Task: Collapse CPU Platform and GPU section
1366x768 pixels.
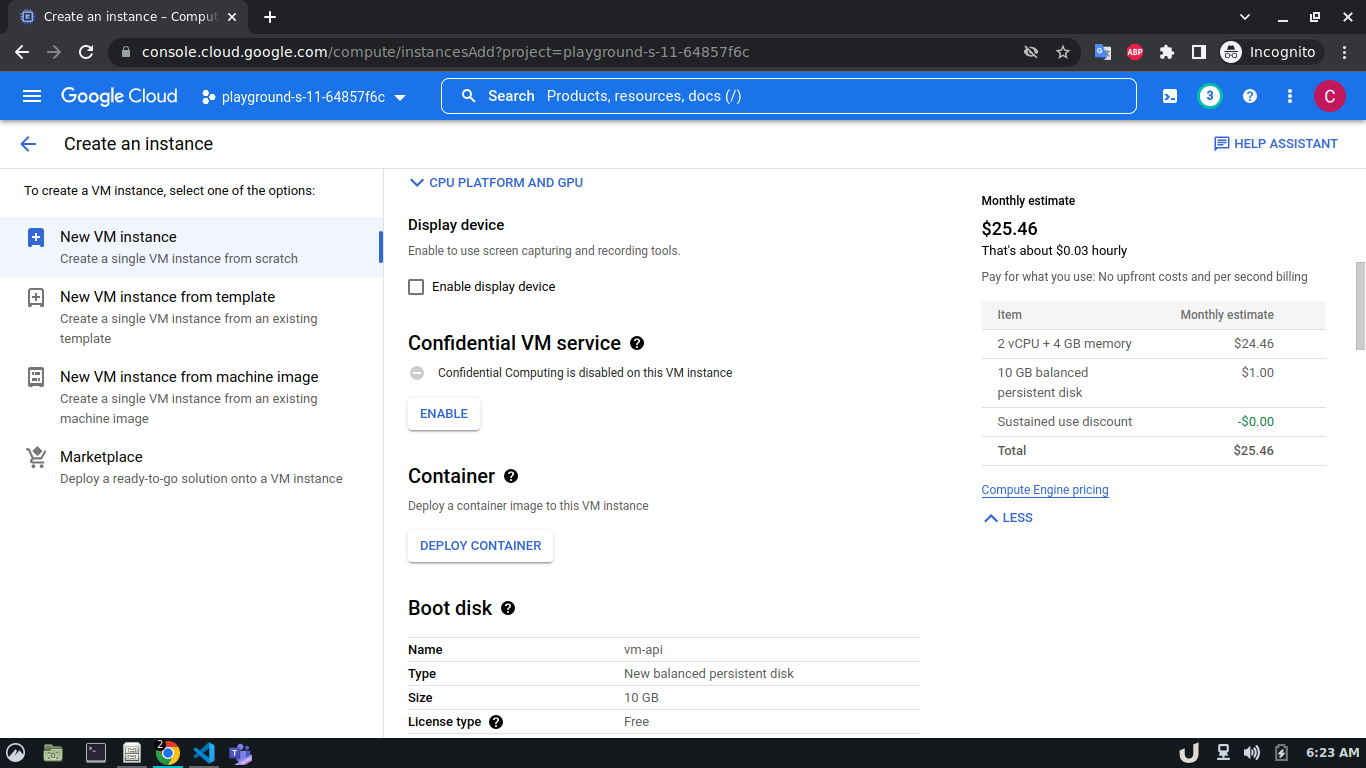Action: [496, 183]
